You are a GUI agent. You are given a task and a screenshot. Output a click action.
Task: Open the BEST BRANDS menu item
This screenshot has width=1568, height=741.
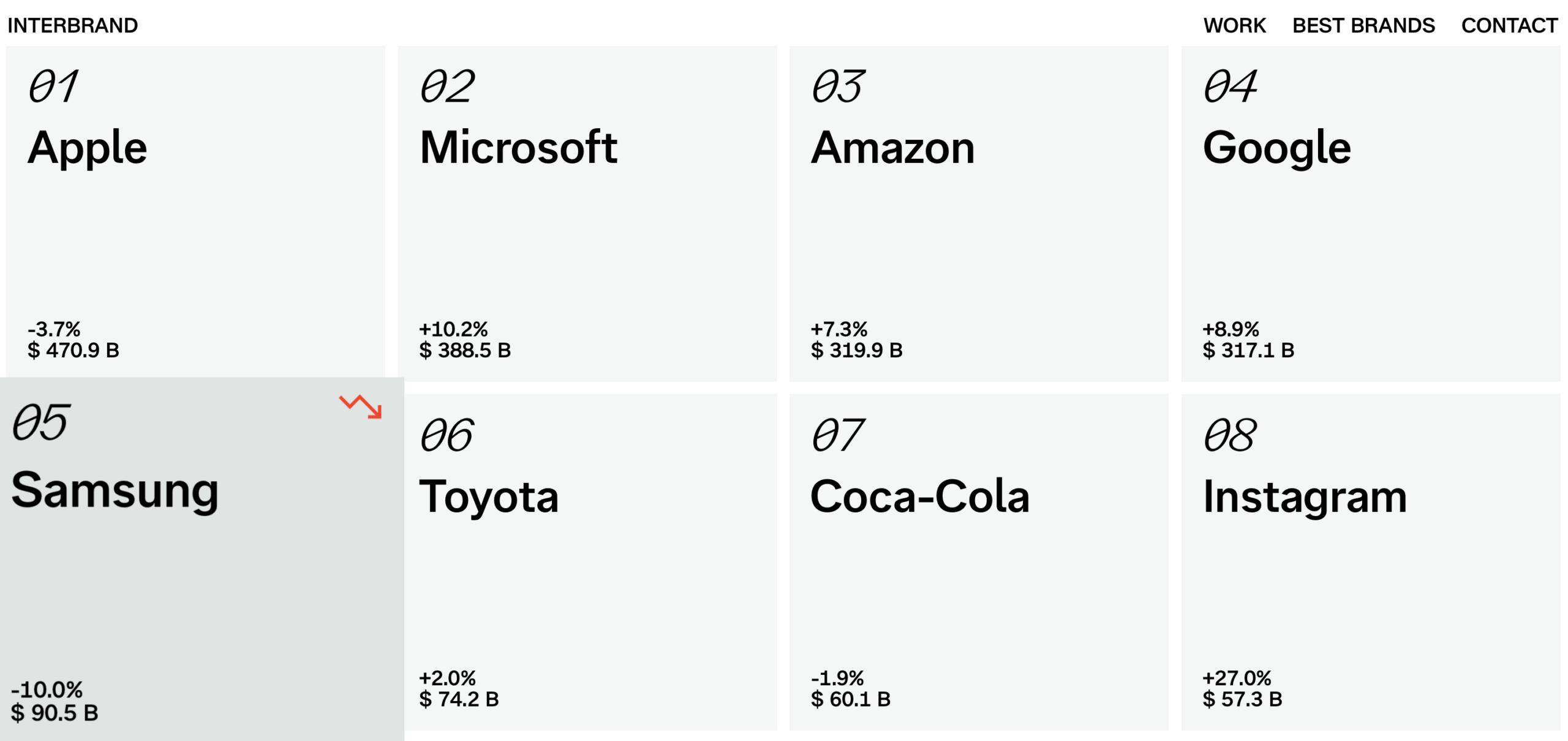point(1363,26)
